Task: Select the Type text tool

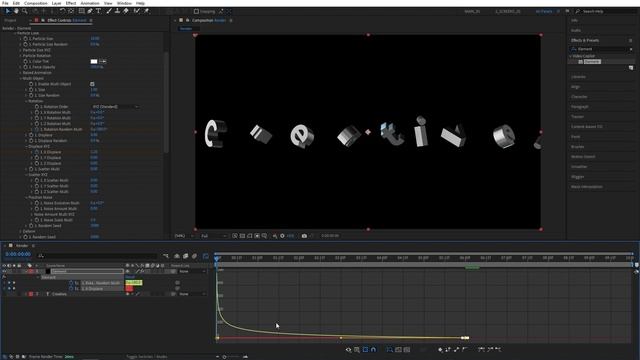Action: 98,11
